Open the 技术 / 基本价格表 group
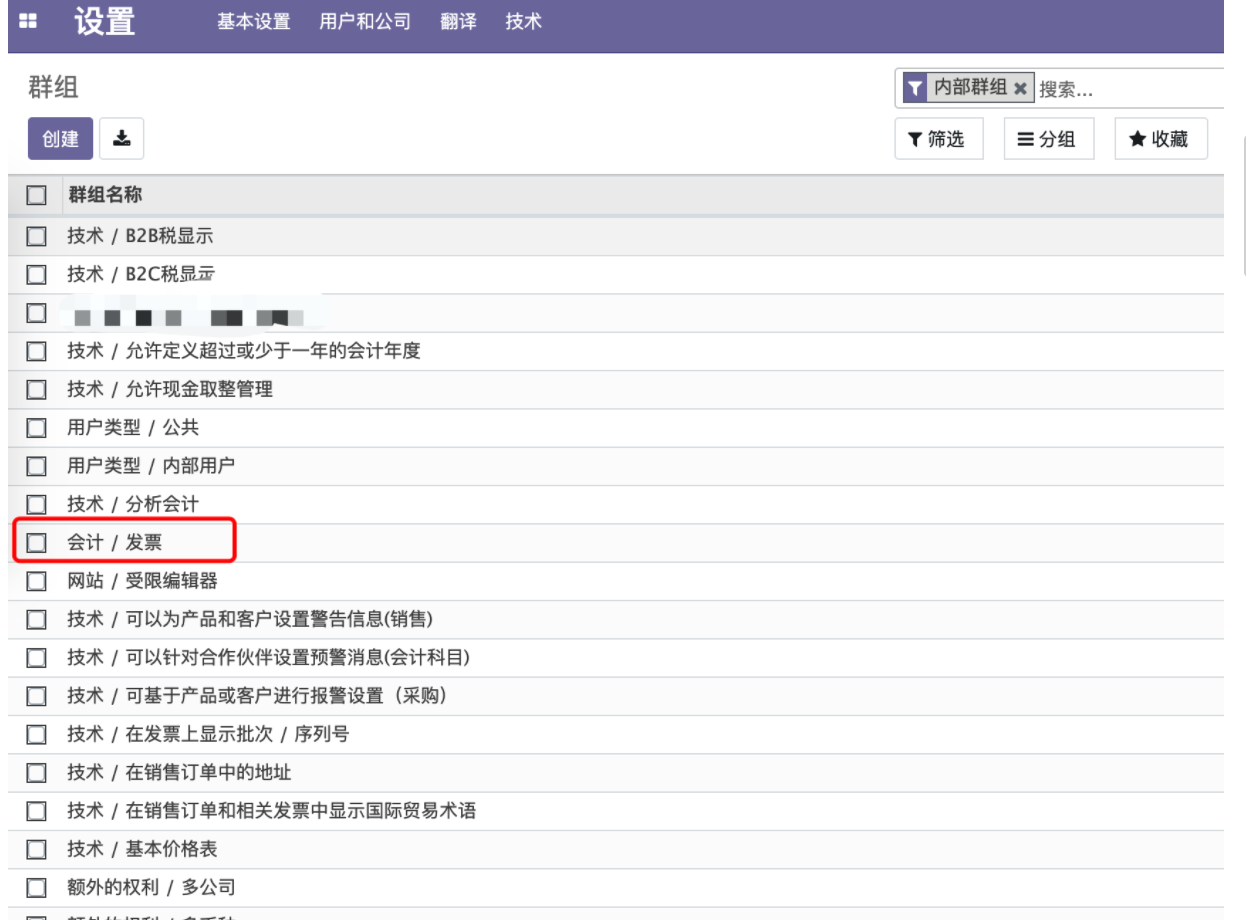Screen dimensions: 1246x920 (142, 849)
